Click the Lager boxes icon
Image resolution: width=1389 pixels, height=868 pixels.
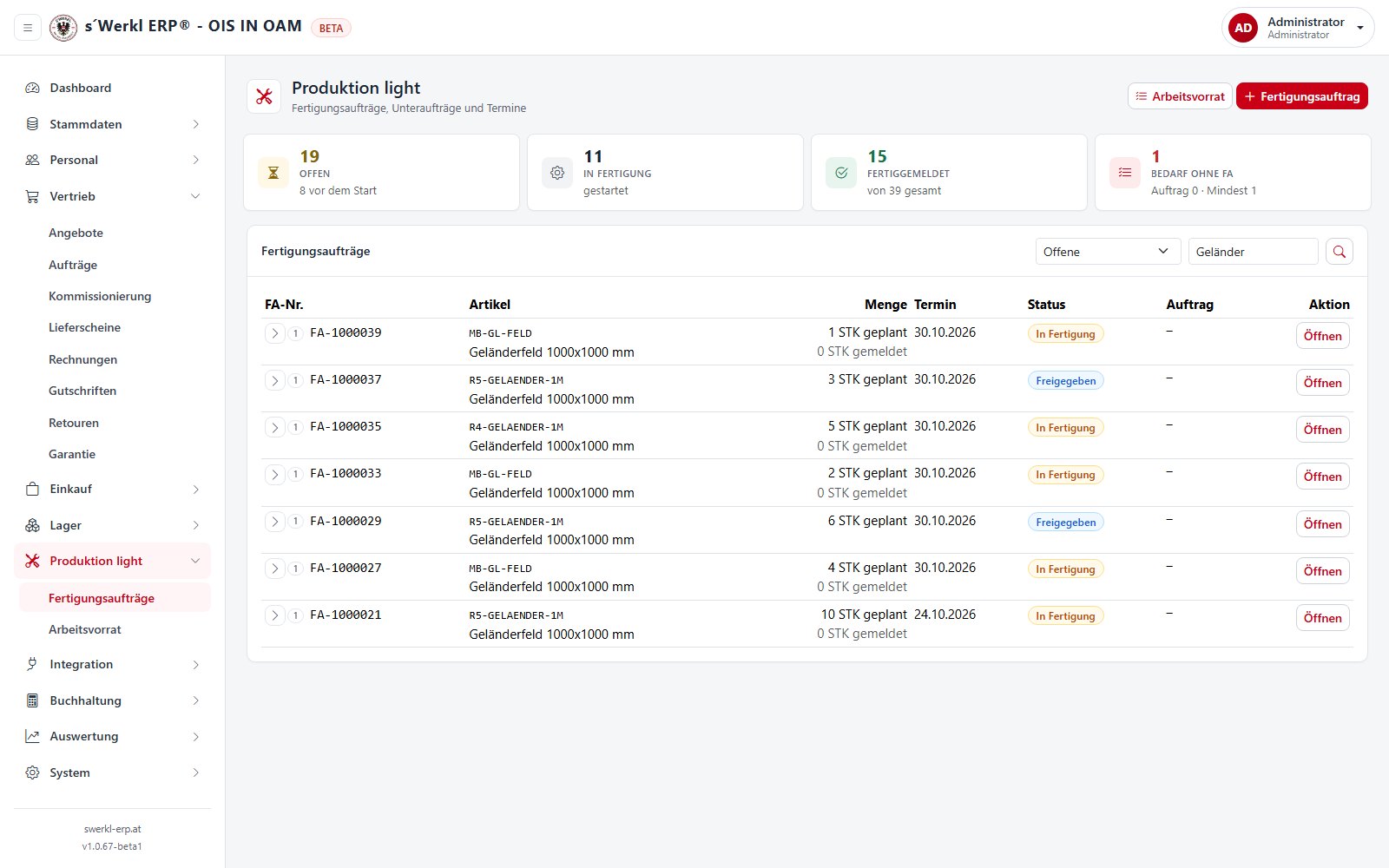tap(32, 525)
